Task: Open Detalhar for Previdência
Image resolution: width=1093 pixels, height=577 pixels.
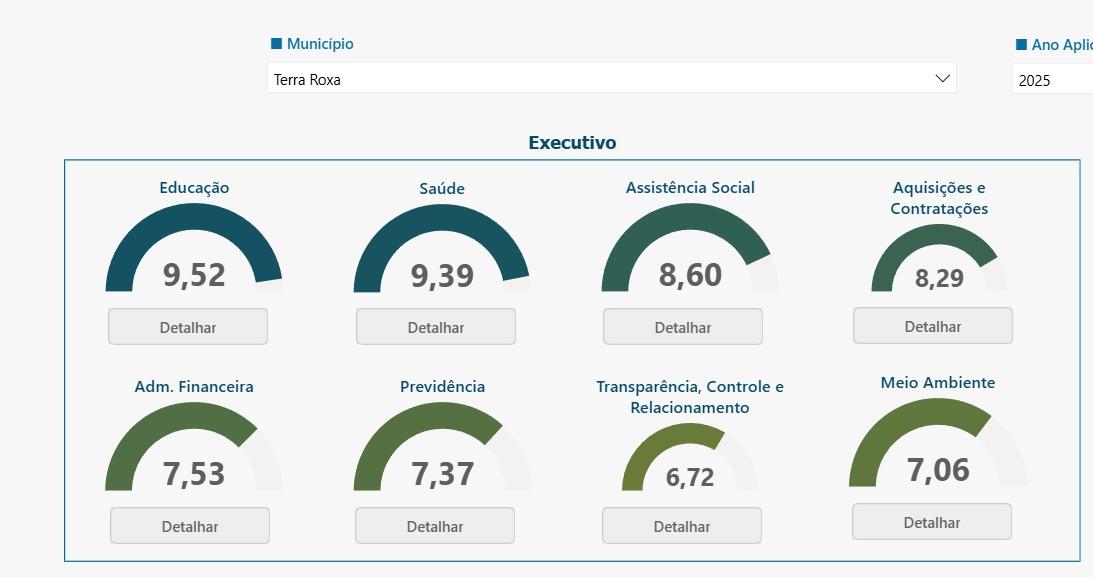Action: tap(435, 526)
